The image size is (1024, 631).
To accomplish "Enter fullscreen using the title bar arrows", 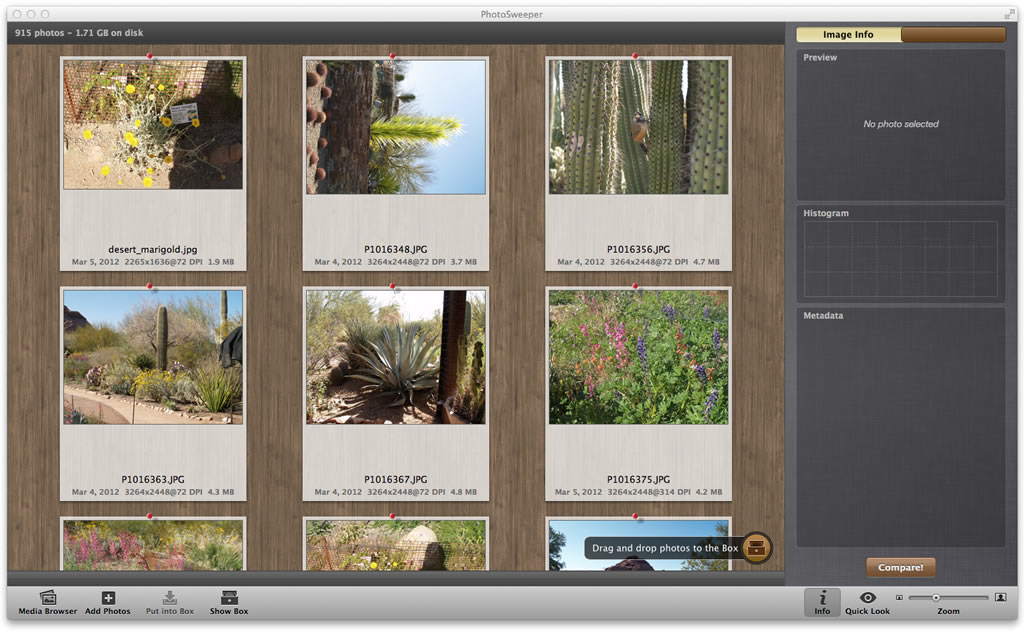I will (x=1009, y=14).
